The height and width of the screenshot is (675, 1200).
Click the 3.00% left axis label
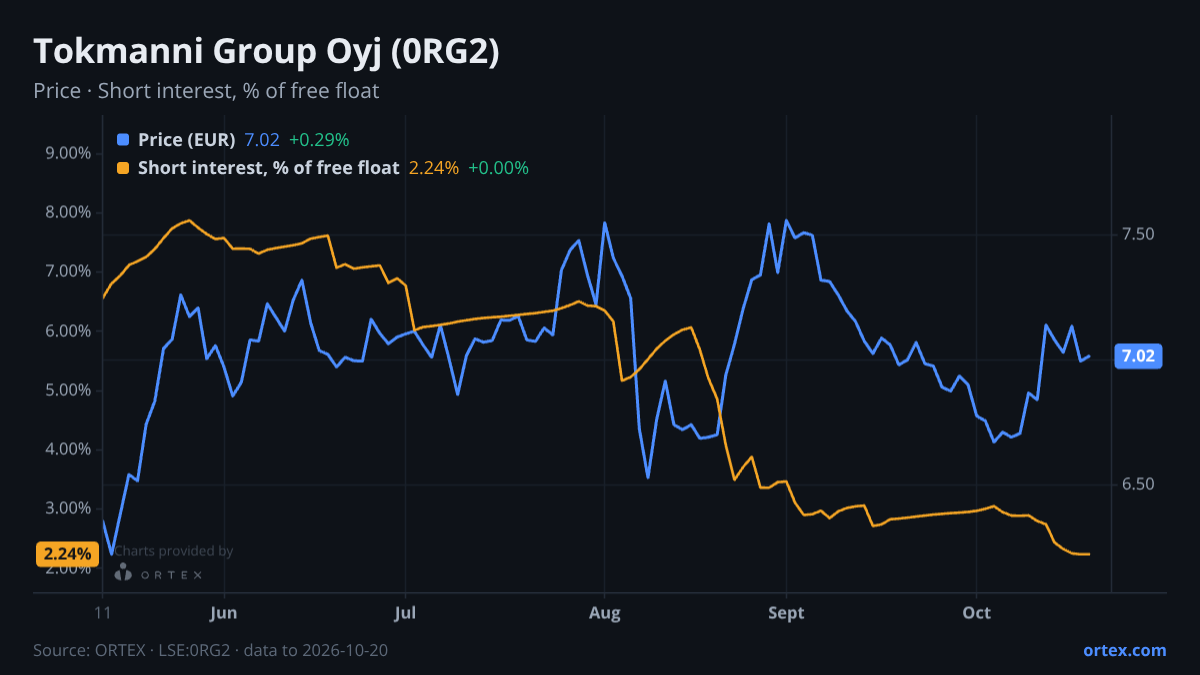(x=69, y=508)
